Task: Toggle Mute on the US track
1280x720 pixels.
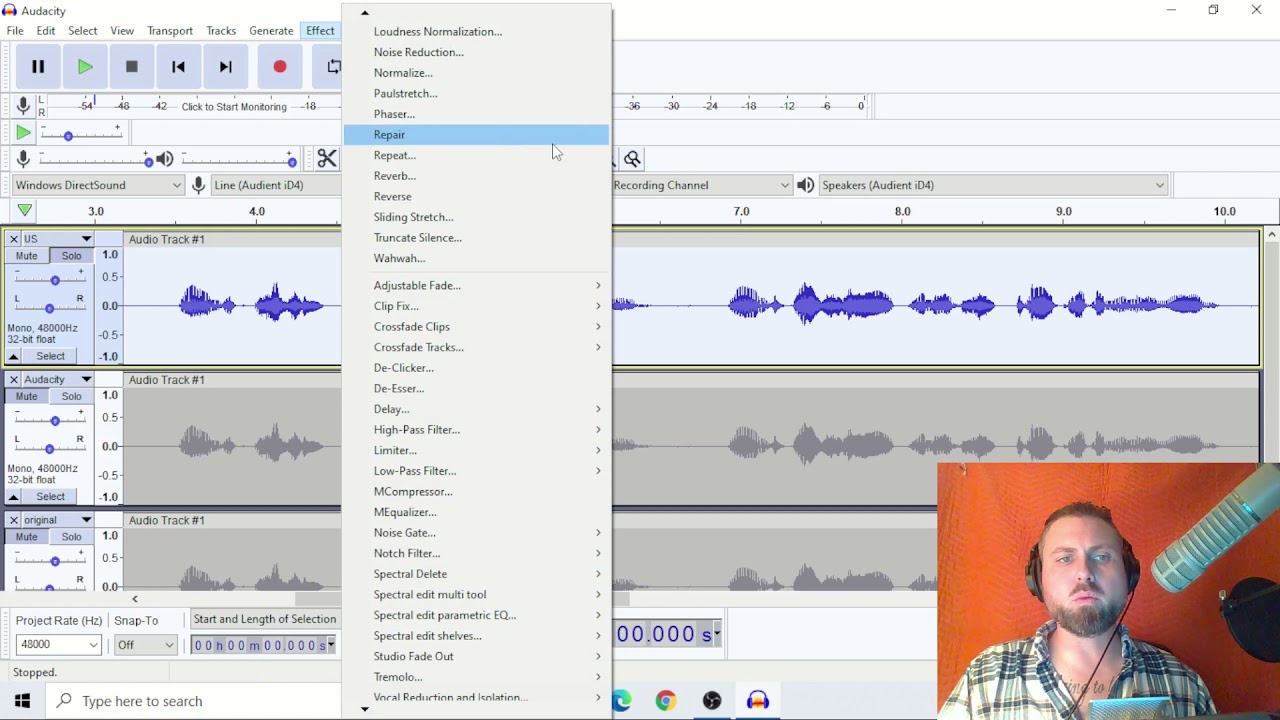Action: click(x=27, y=256)
